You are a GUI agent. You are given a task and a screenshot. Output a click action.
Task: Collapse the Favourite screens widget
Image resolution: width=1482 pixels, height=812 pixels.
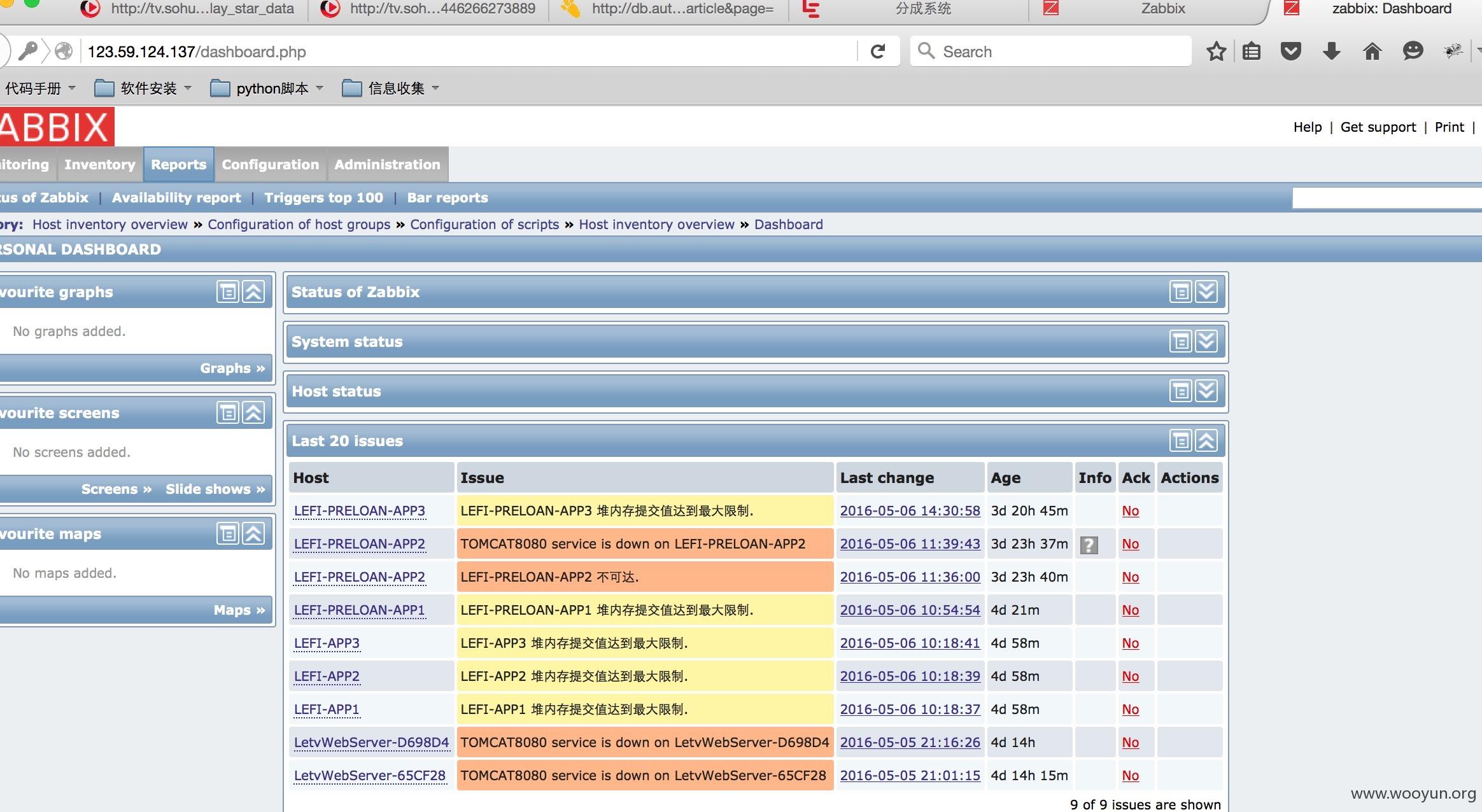pos(253,413)
